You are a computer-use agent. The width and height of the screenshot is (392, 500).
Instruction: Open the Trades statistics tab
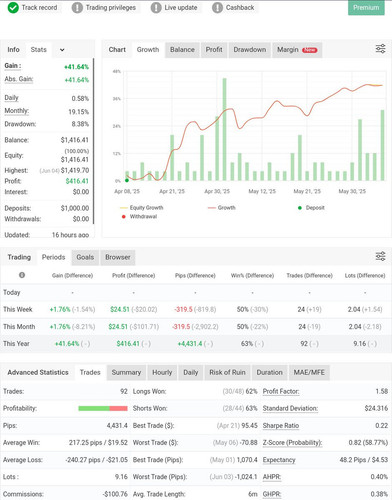[90, 372]
